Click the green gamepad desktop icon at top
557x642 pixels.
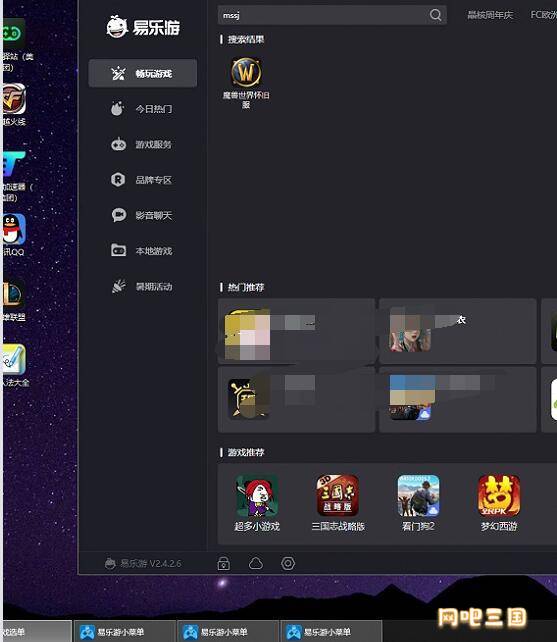coord(13,34)
